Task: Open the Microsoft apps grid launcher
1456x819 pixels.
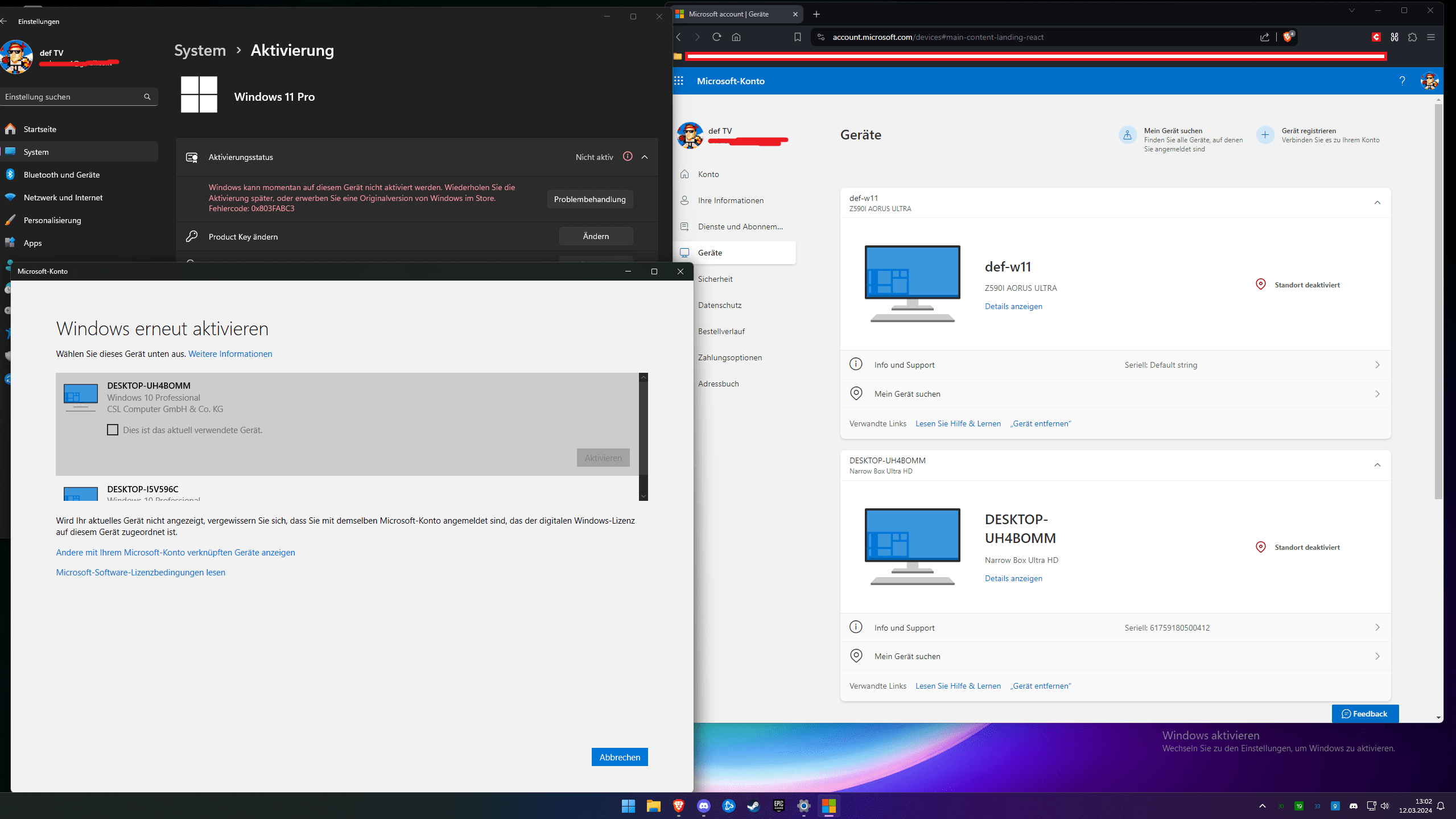Action: [679, 81]
